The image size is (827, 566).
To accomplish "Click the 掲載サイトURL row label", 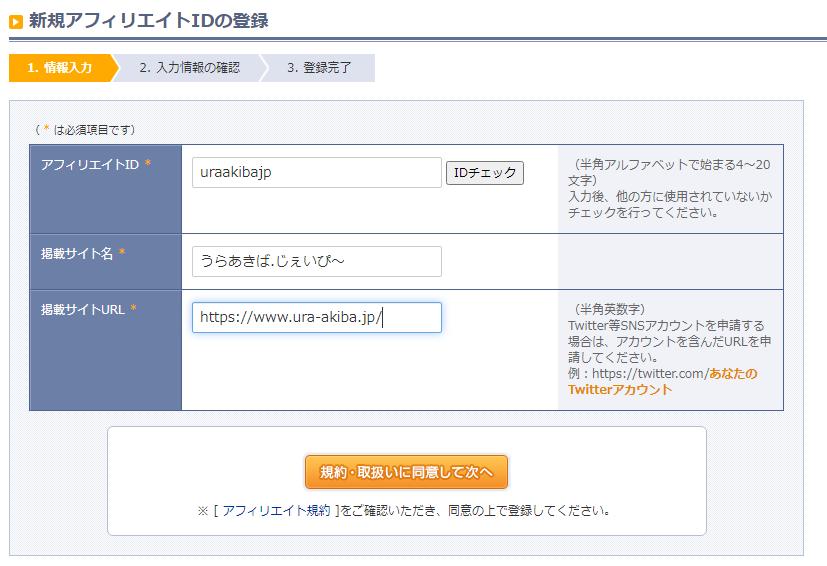I will click(83, 310).
